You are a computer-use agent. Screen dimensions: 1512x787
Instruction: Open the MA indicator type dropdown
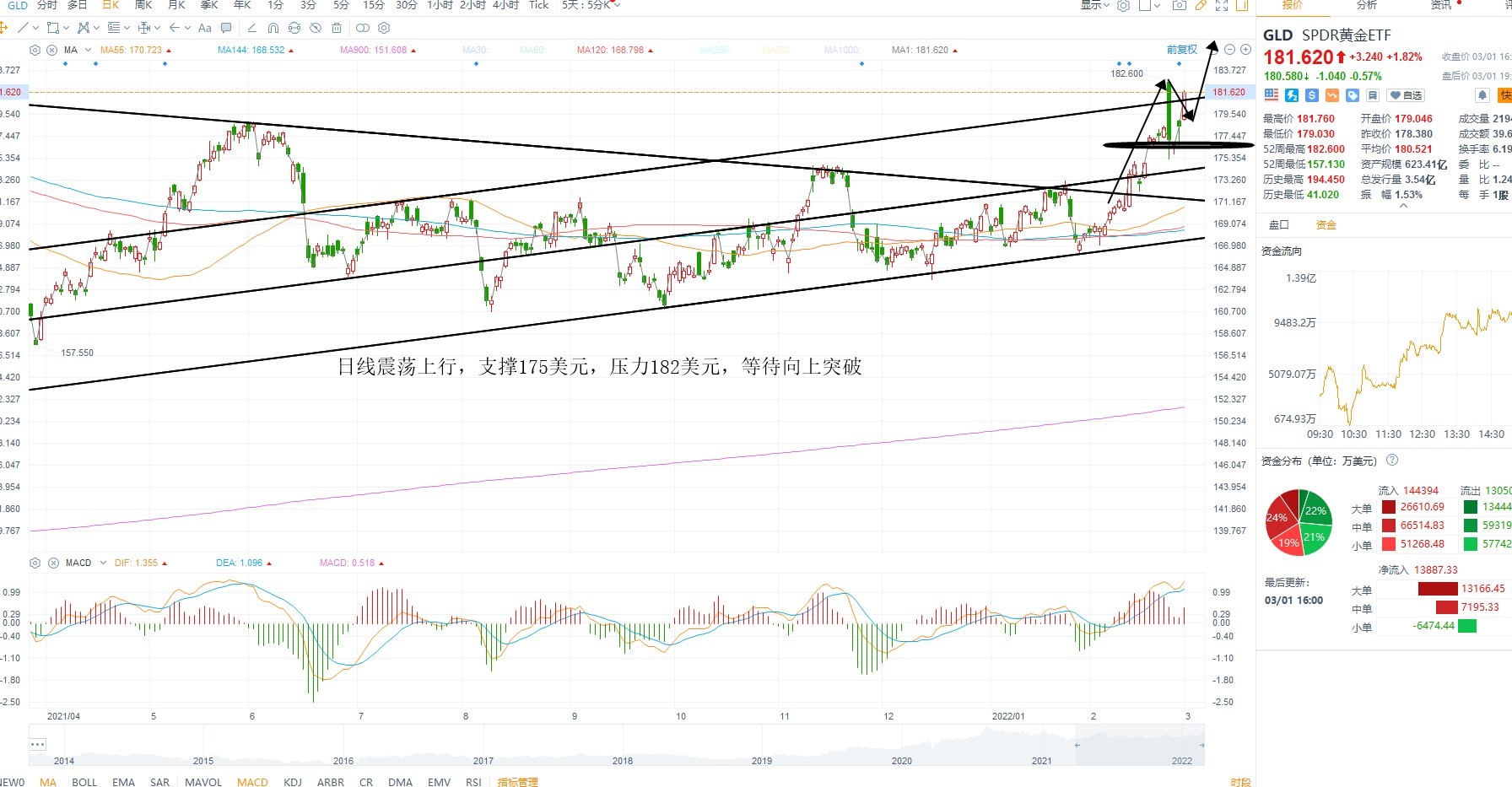(88, 50)
